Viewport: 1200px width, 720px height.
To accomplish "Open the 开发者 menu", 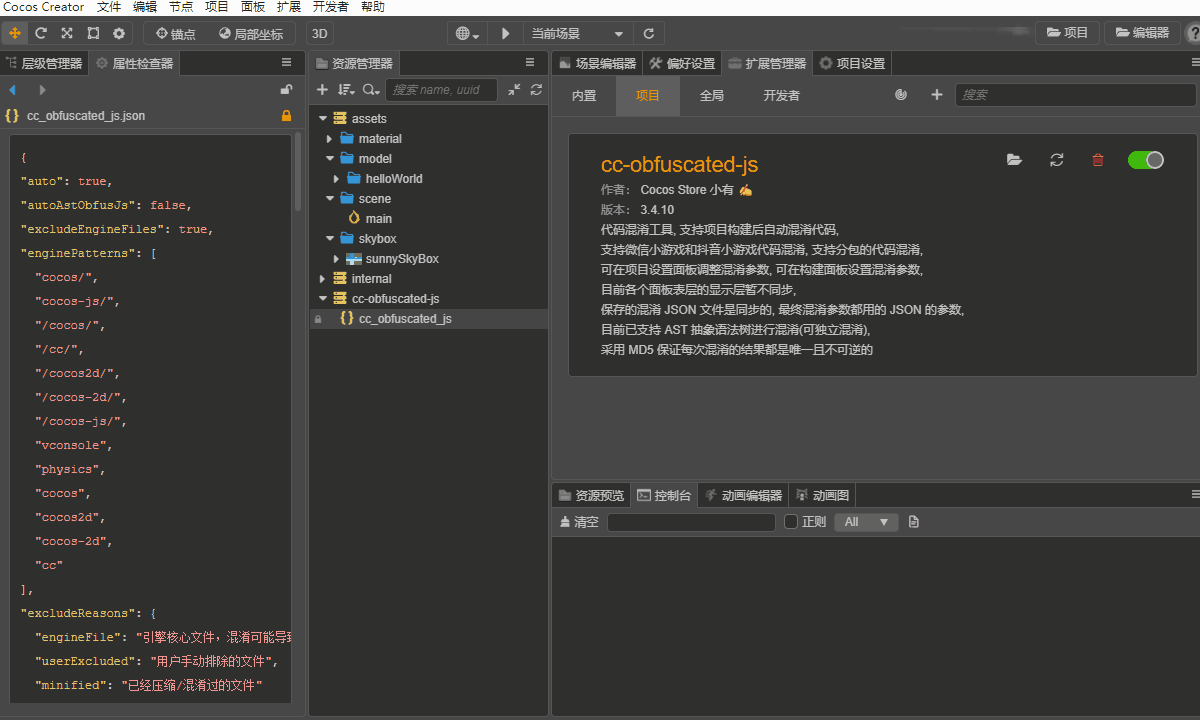I will point(331,7).
